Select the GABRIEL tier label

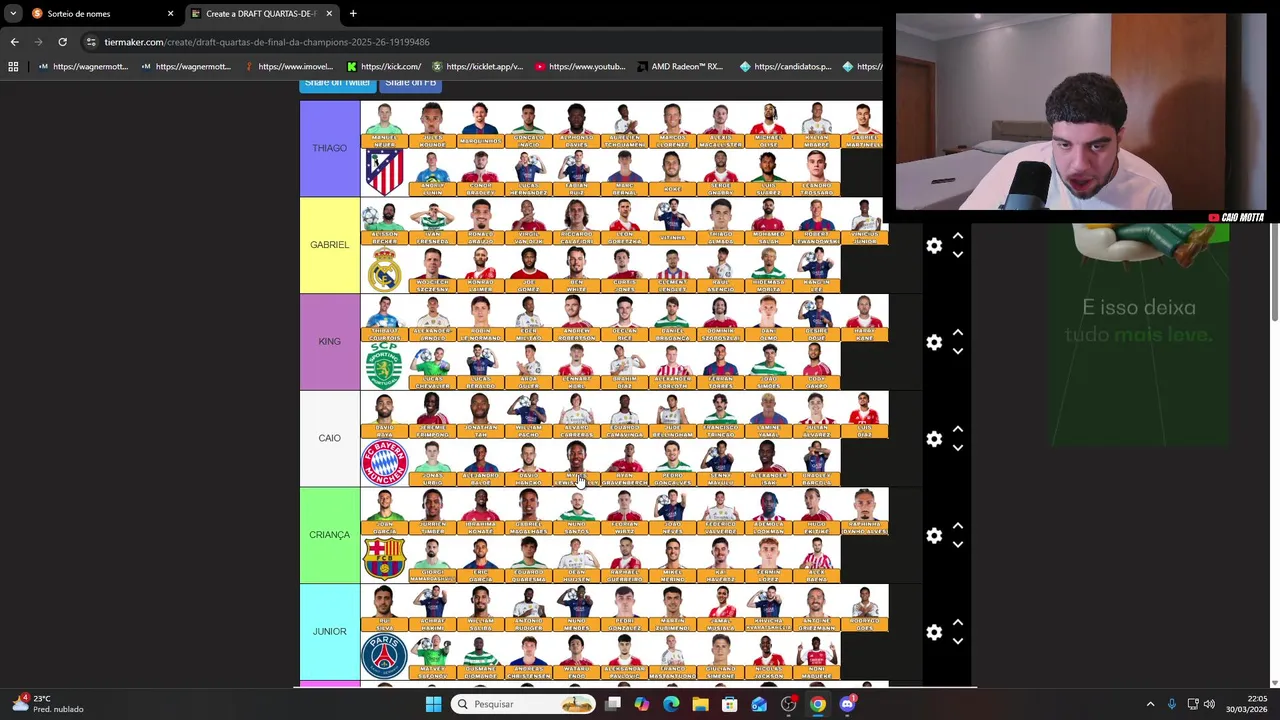[330, 245]
